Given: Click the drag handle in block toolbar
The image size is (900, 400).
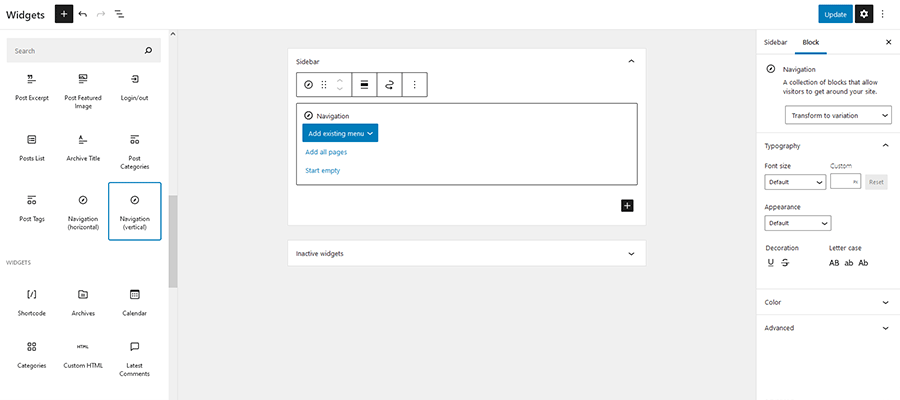Looking at the screenshot, I should tap(324, 85).
